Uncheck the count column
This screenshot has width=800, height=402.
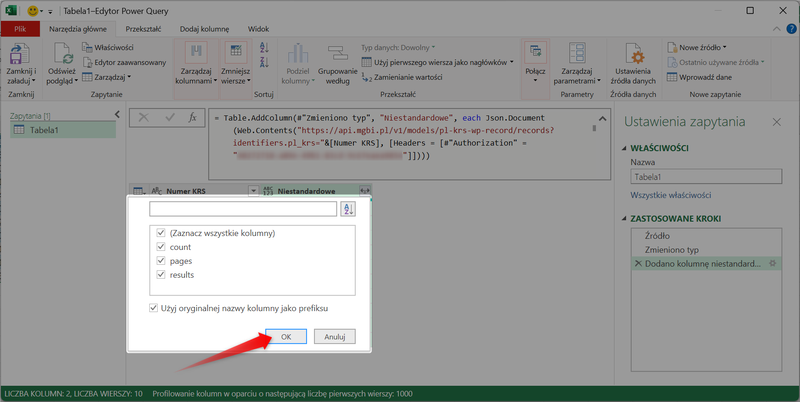pos(161,246)
